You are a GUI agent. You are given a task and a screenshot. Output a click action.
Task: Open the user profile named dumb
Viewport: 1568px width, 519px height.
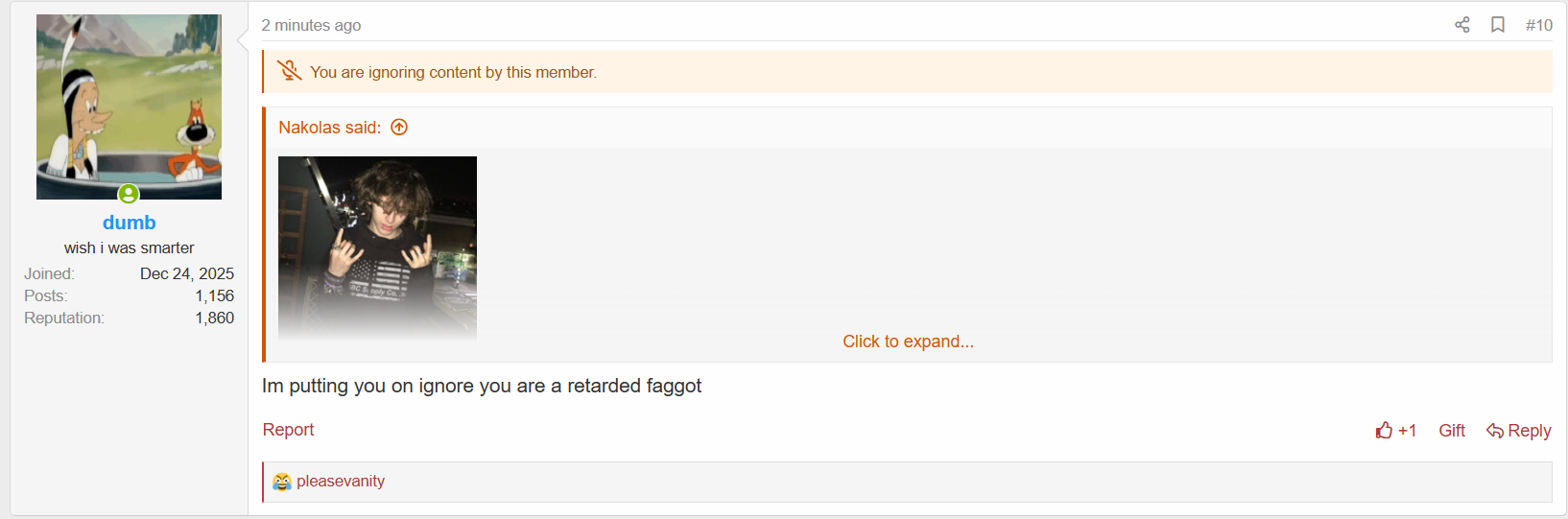click(x=129, y=223)
